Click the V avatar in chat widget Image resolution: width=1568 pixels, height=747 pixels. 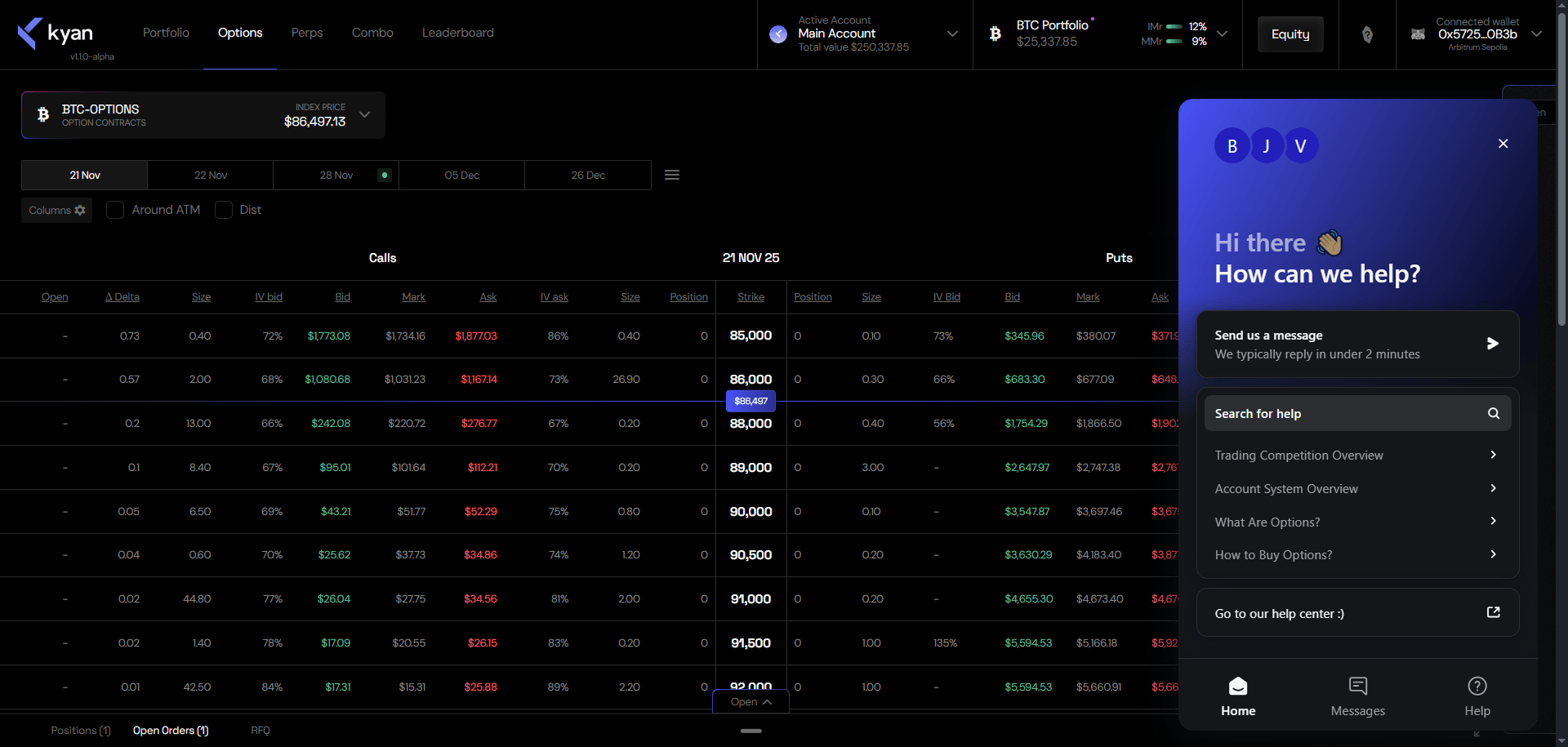click(1301, 146)
